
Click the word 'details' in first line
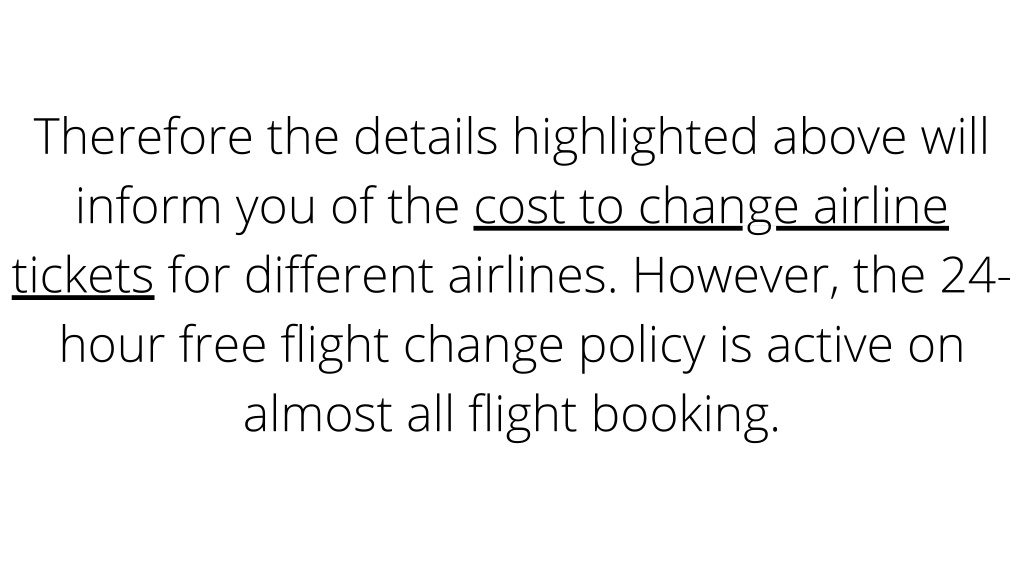click(426, 137)
